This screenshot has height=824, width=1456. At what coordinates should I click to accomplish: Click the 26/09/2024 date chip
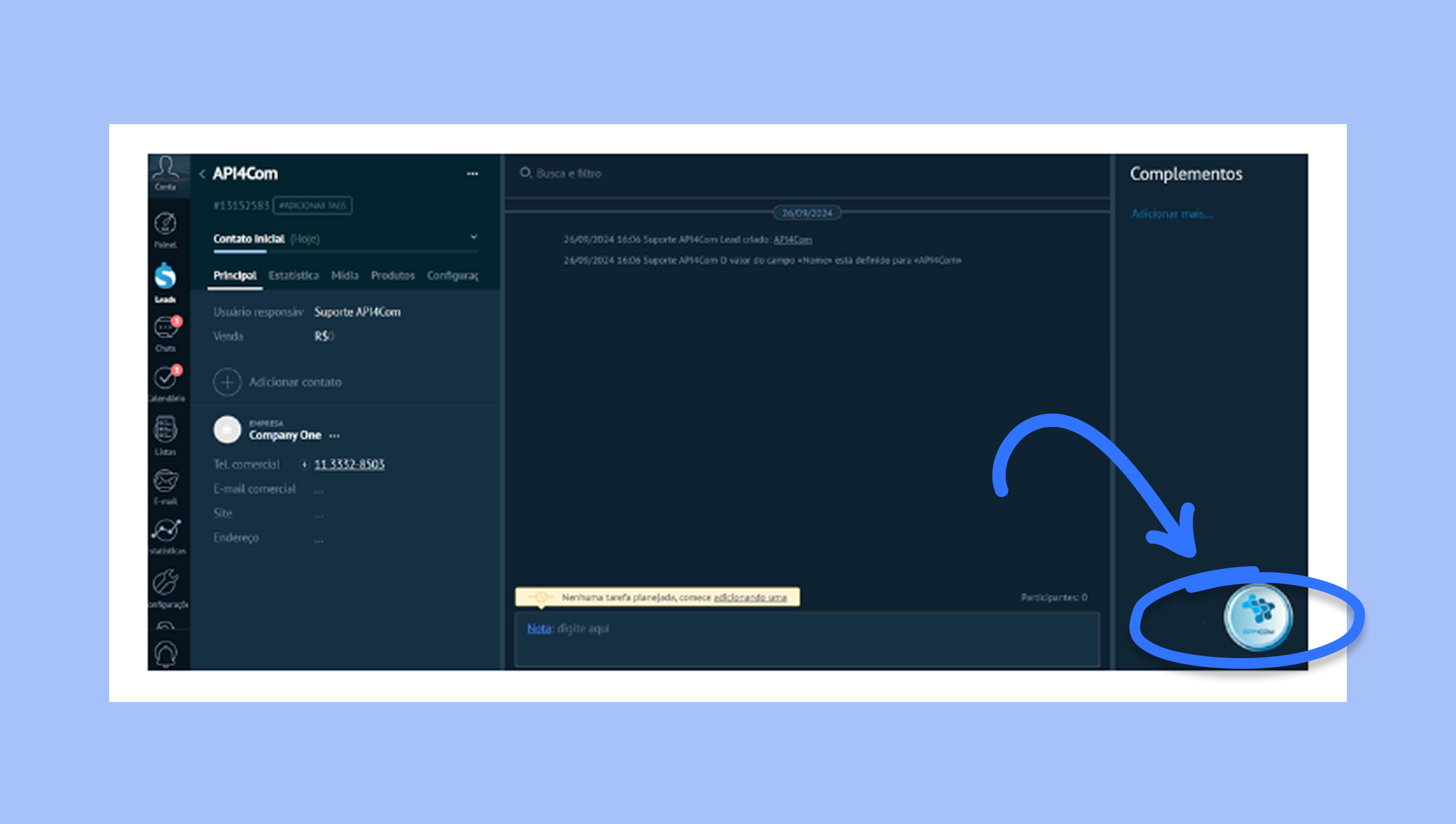click(x=807, y=213)
